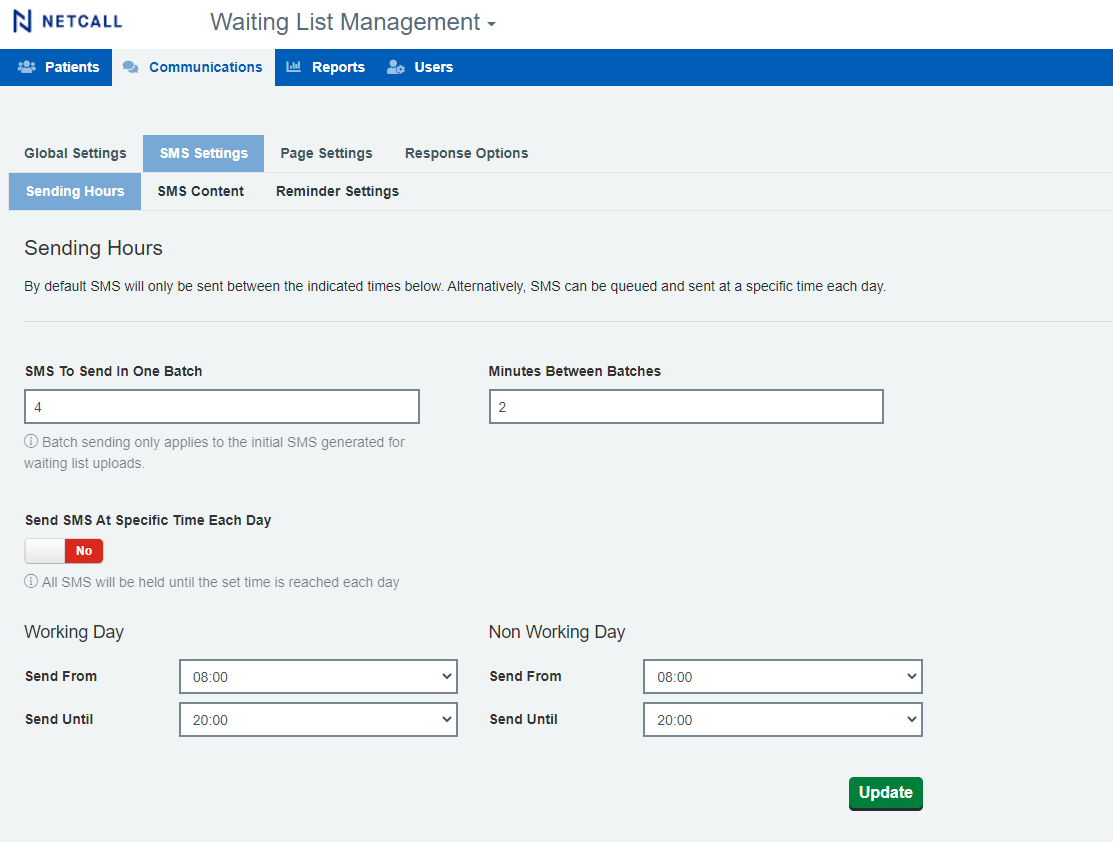
Task: Toggle Send SMS At Specific Time switch
Action: tap(64, 551)
